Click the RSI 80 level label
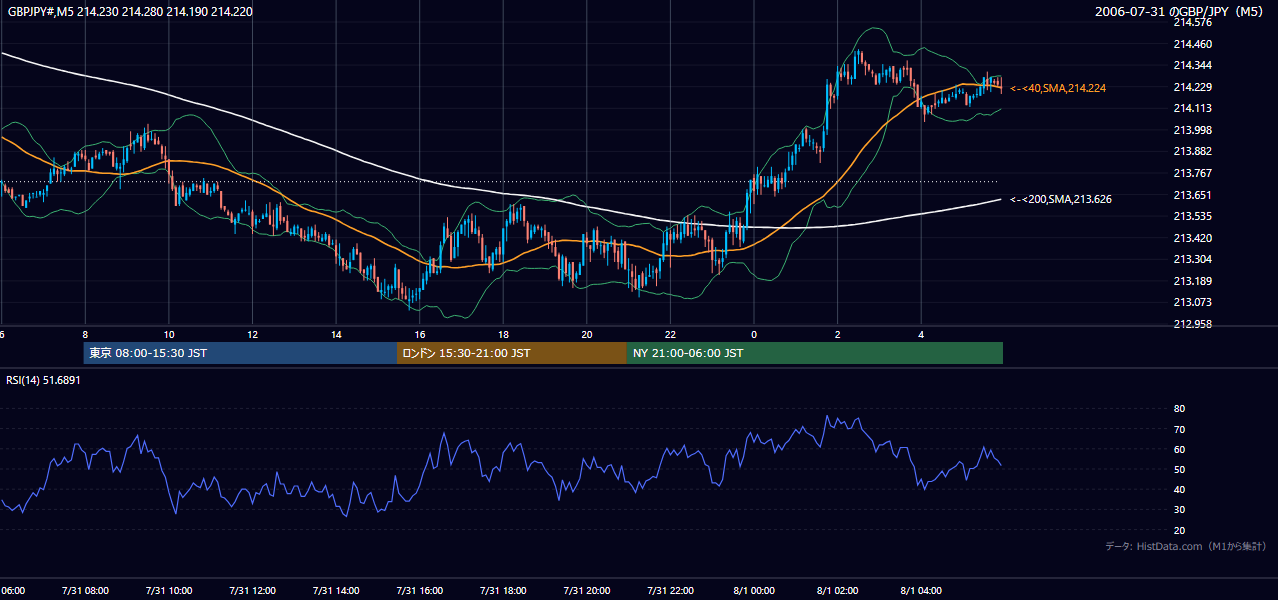The width and height of the screenshot is (1278, 600). tap(1179, 409)
